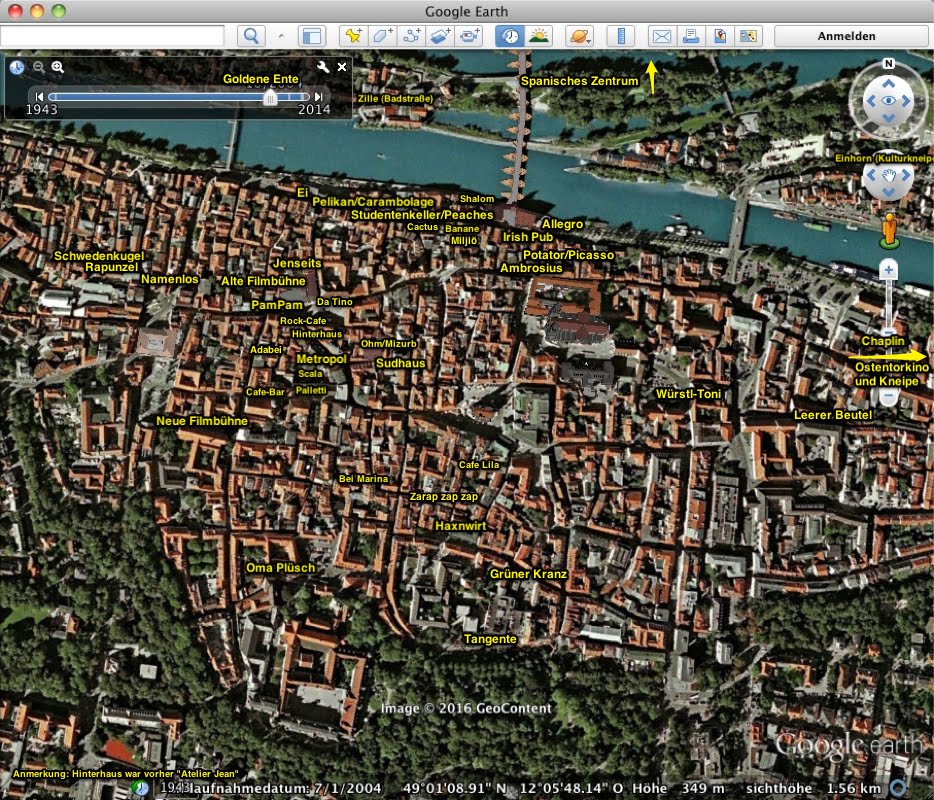Move down with pan joystick arrow
The height and width of the screenshot is (800, 934).
(889, 192)
